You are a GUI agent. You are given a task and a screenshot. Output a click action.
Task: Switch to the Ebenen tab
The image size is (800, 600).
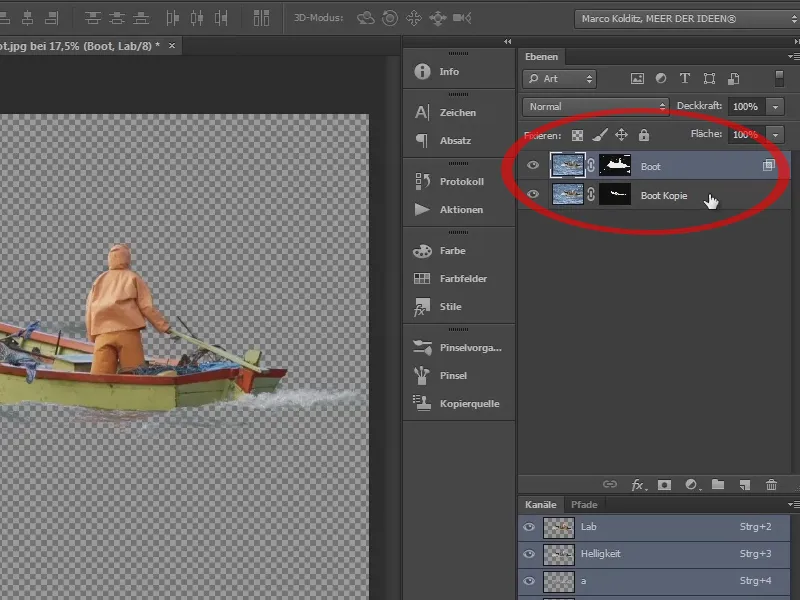[x=541, y=57]
